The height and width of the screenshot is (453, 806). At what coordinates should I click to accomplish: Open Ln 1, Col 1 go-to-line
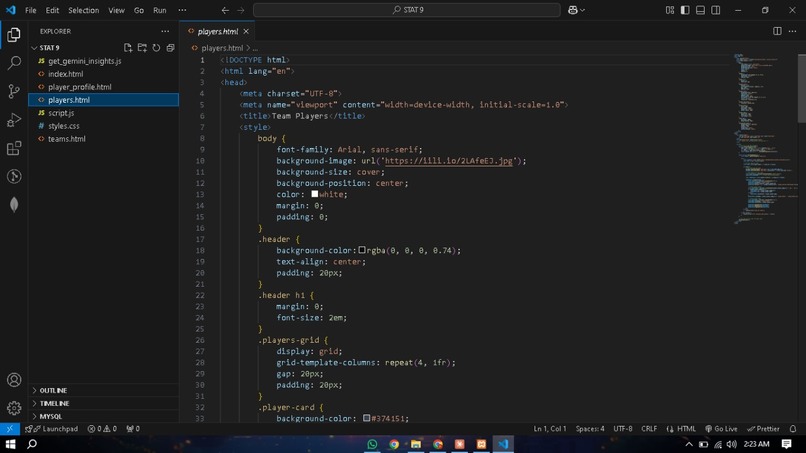pos(549,429)
